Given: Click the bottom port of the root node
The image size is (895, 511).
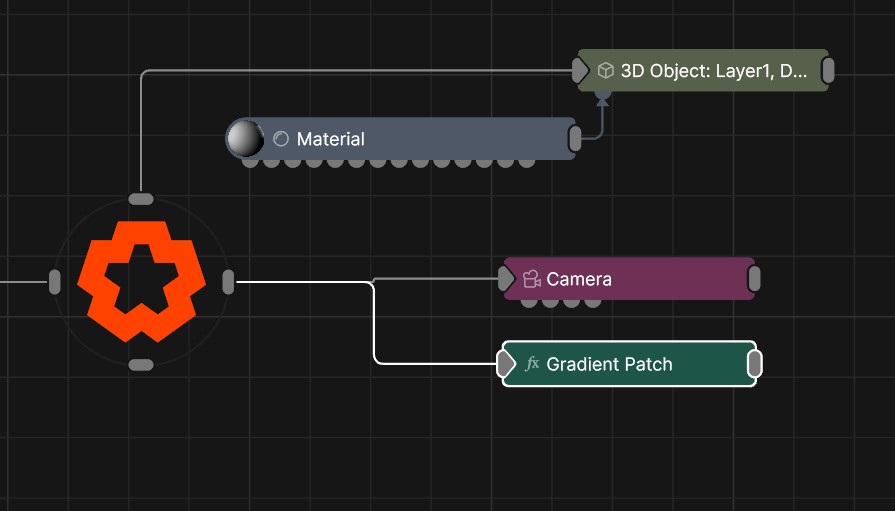Looking at the screenshot, I should tap(141, 365).
